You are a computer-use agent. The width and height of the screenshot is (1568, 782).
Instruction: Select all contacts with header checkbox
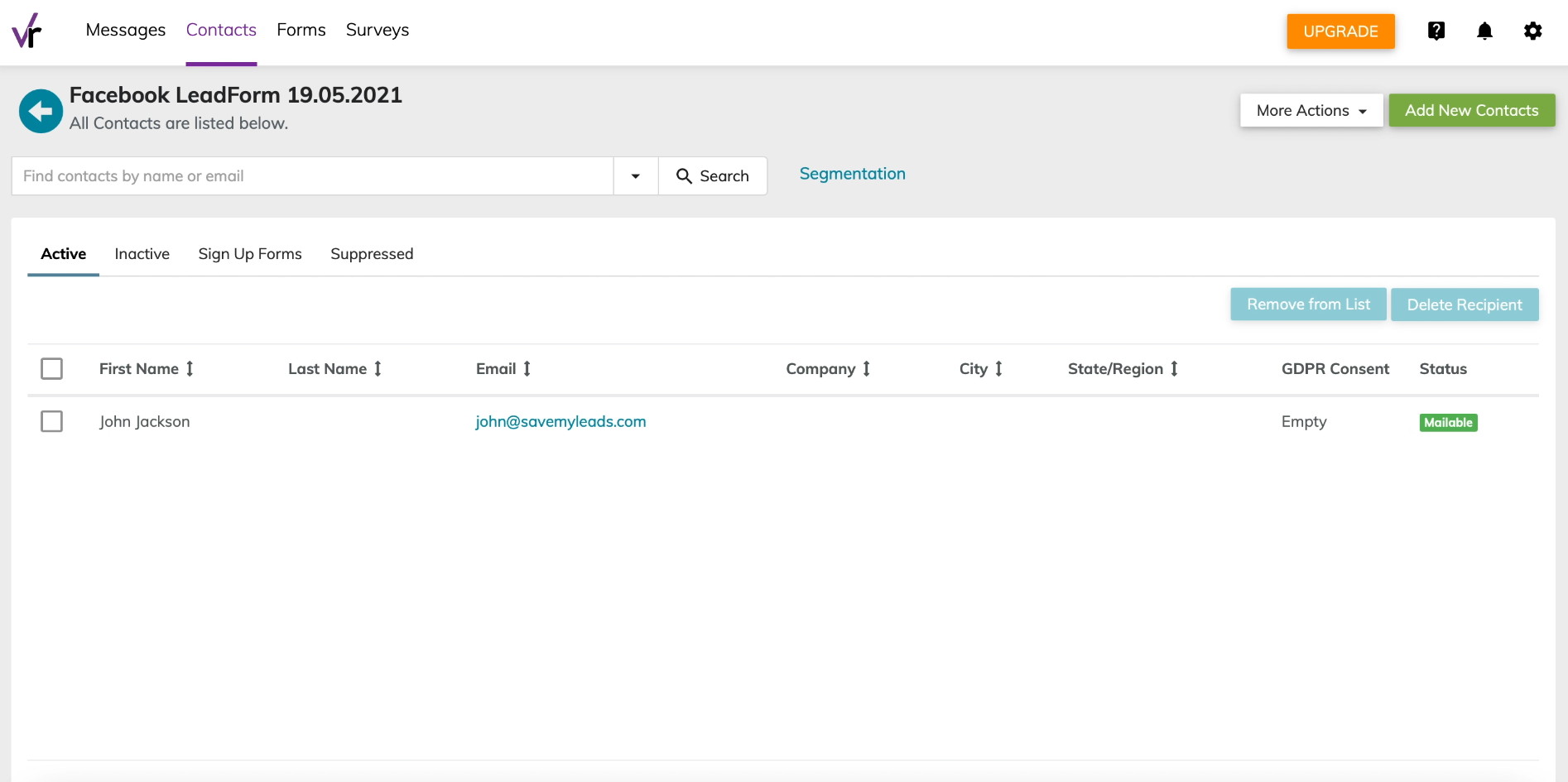click(51, 369)
